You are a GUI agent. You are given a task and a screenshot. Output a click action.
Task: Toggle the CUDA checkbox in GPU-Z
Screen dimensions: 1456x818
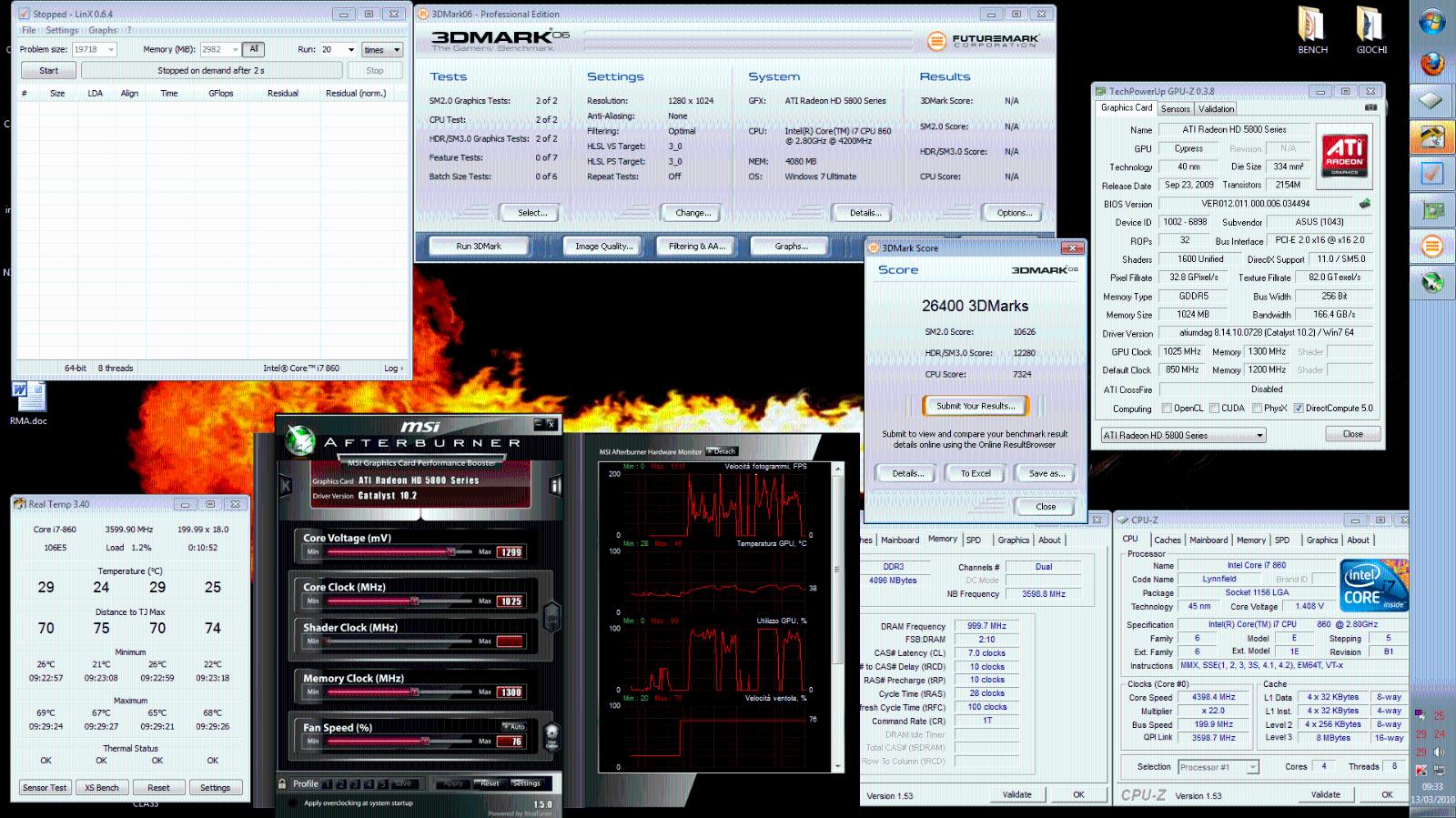coord(1214,409)
